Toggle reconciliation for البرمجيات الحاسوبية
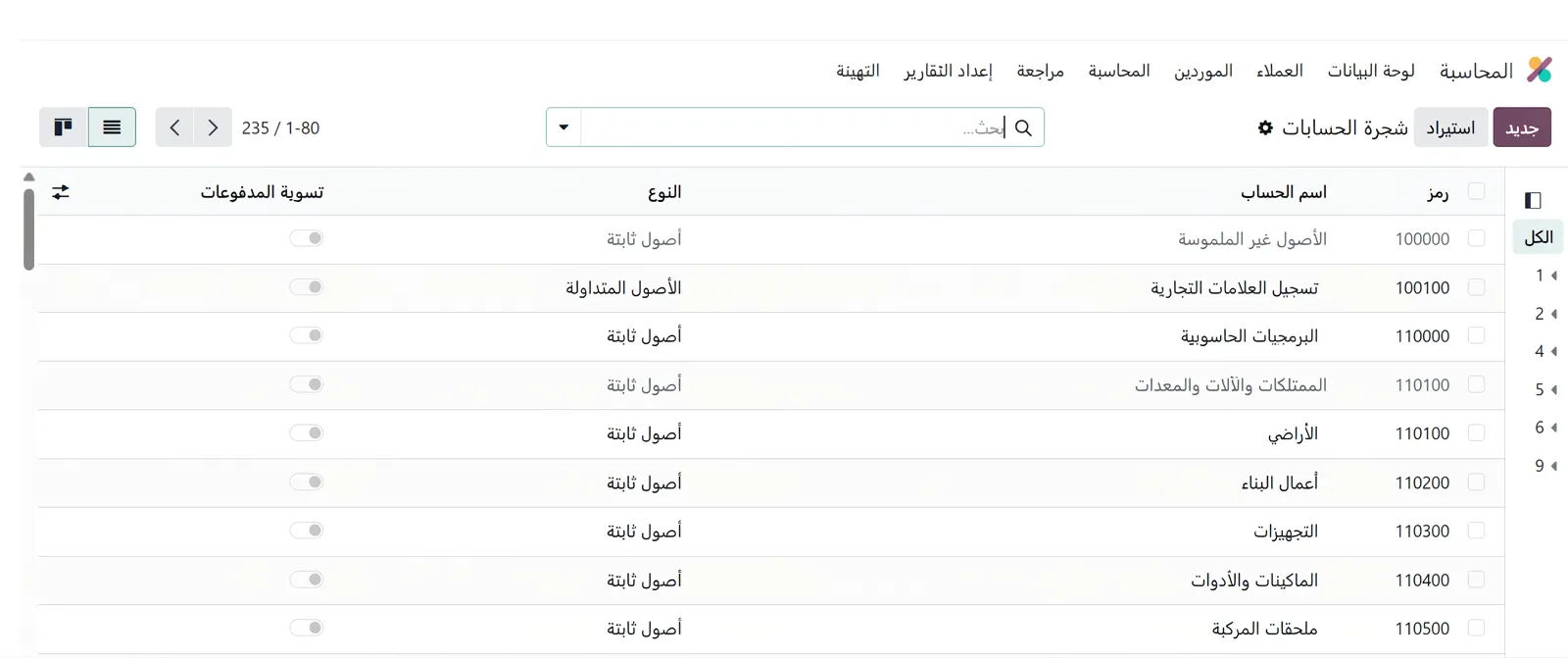Viewport: 1568px width, 658px height. [x=307, y=335]
